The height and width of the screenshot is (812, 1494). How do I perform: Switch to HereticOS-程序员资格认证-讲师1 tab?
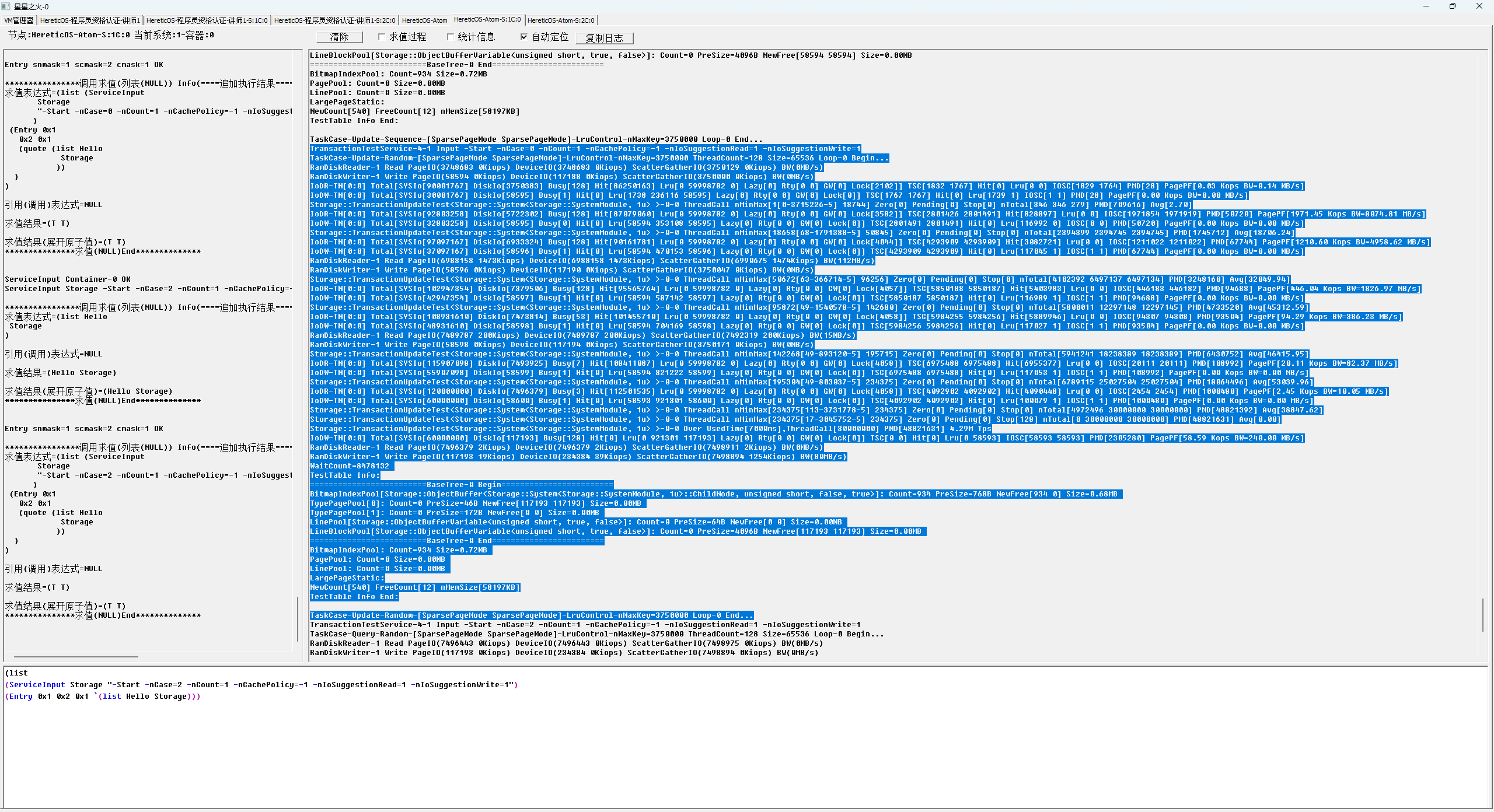pos(90,20)
